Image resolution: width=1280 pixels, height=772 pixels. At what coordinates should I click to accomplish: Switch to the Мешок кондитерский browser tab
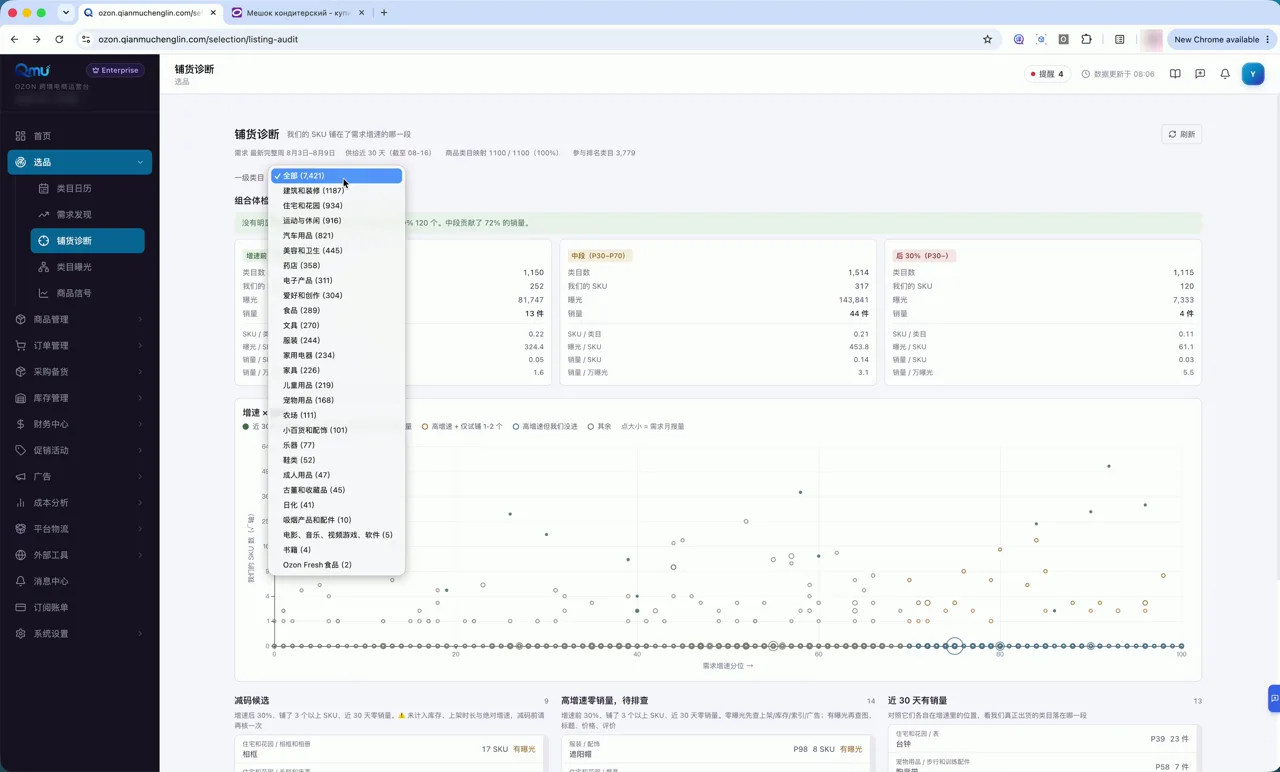pyautogui.click(x=297, y=13)
